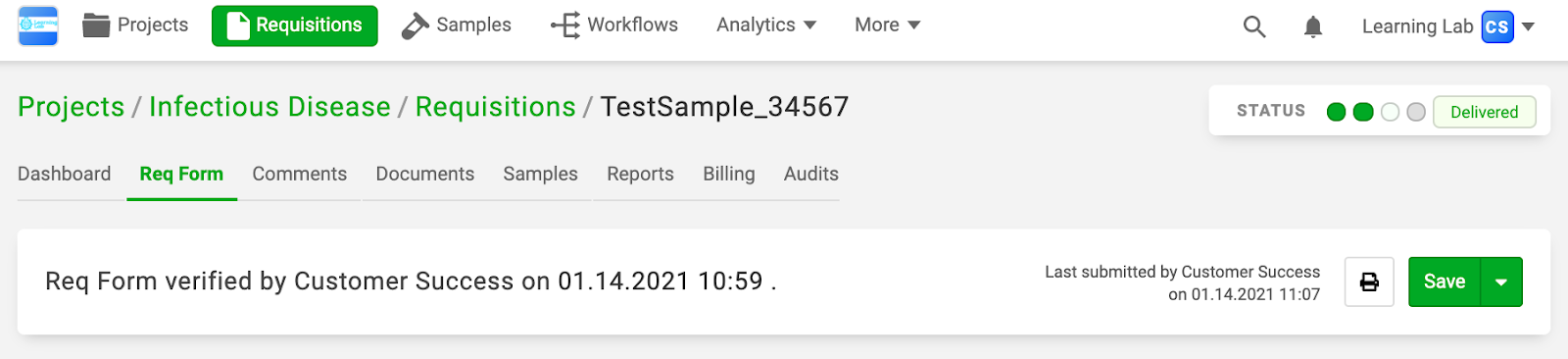Click the second green status dot
Viewport: 1568px width, 359px height.
1363,112
